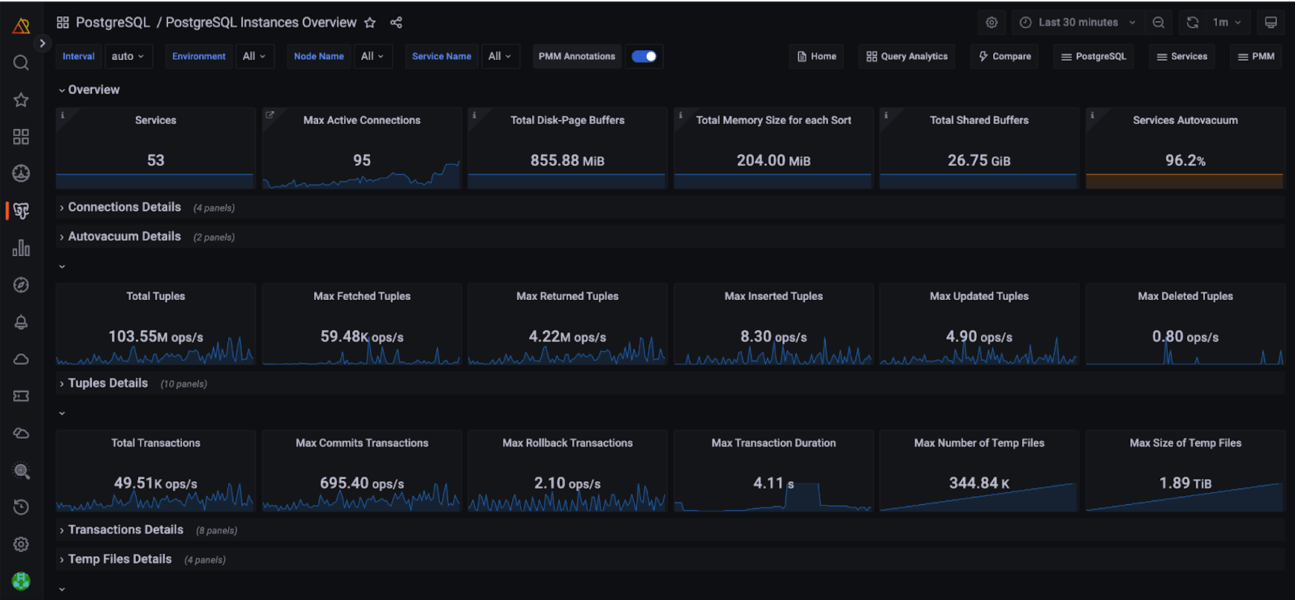The width and height of the screenshot is (1298, 600).
Task: Open the PMM menu
Action: pos(1256,56)
